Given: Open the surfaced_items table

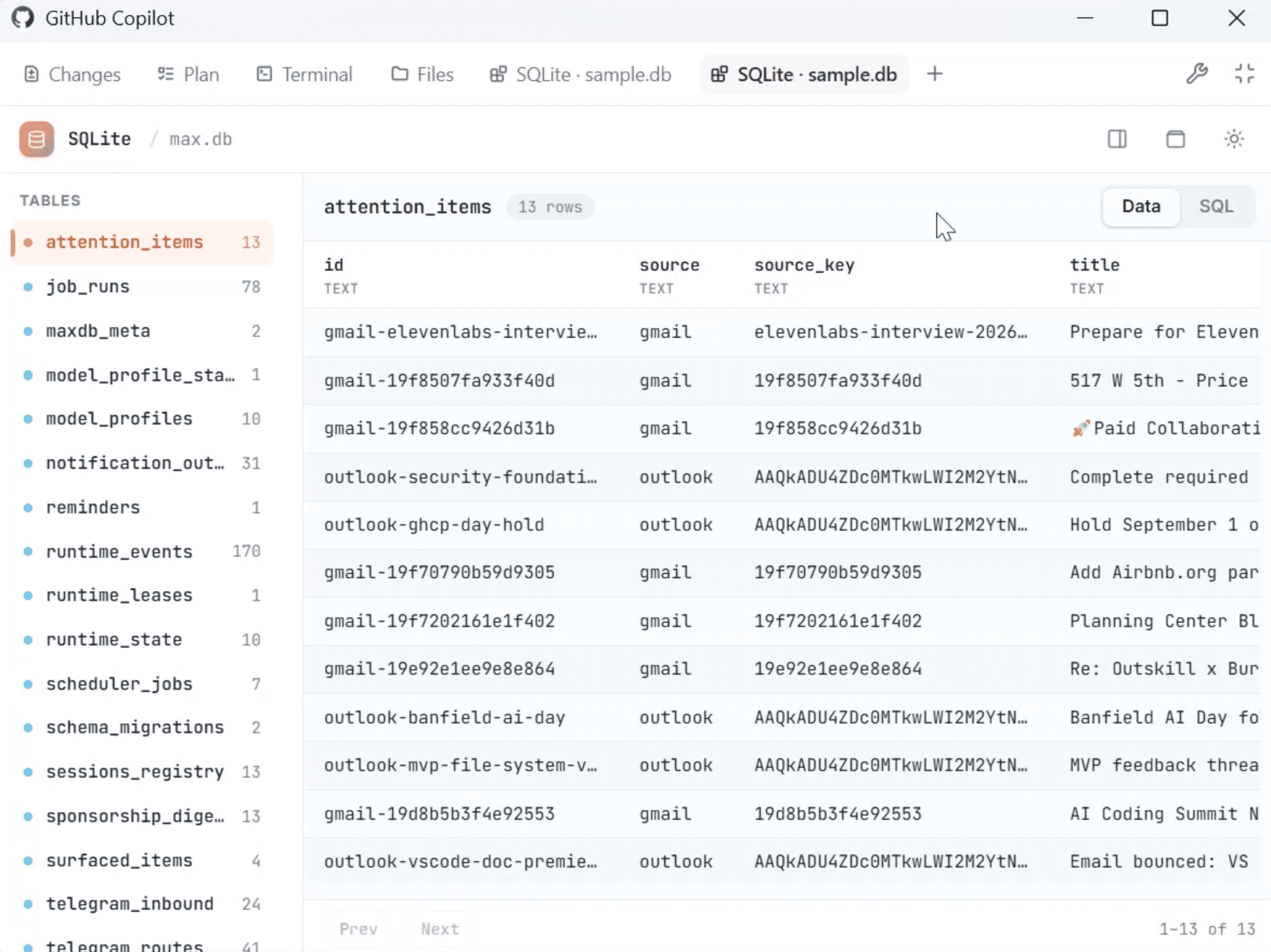Looking at the screenshot, I should tap(142, 860).
